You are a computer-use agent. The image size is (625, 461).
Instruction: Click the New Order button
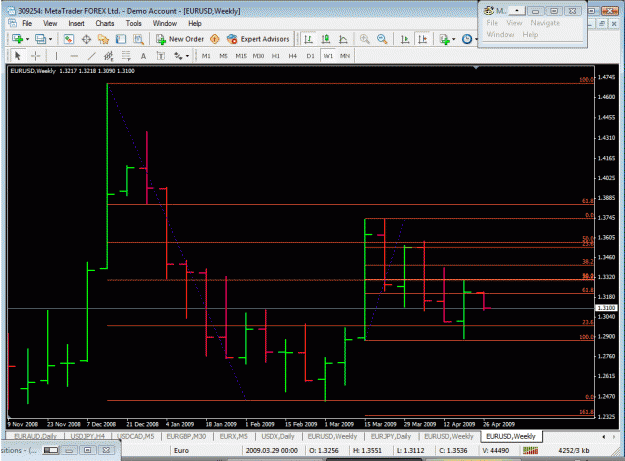[181, 39]
